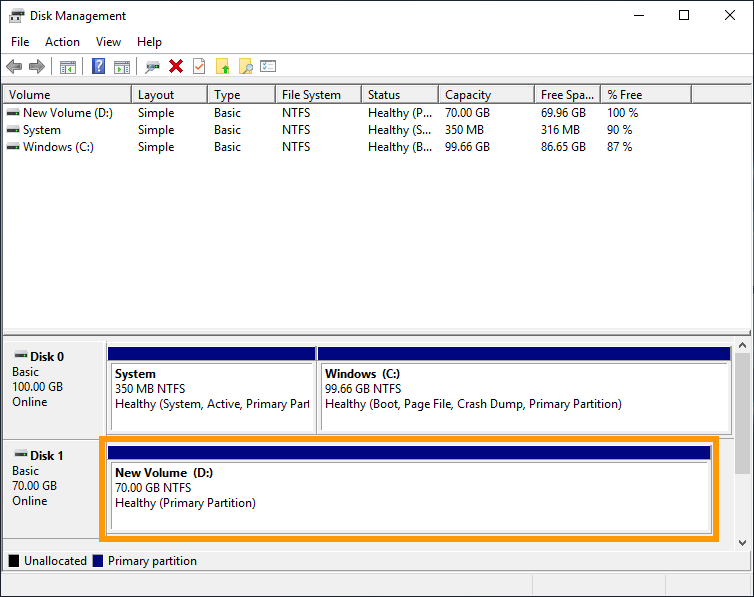Click the Connect drive plug toolbar icon

(152, 67)
